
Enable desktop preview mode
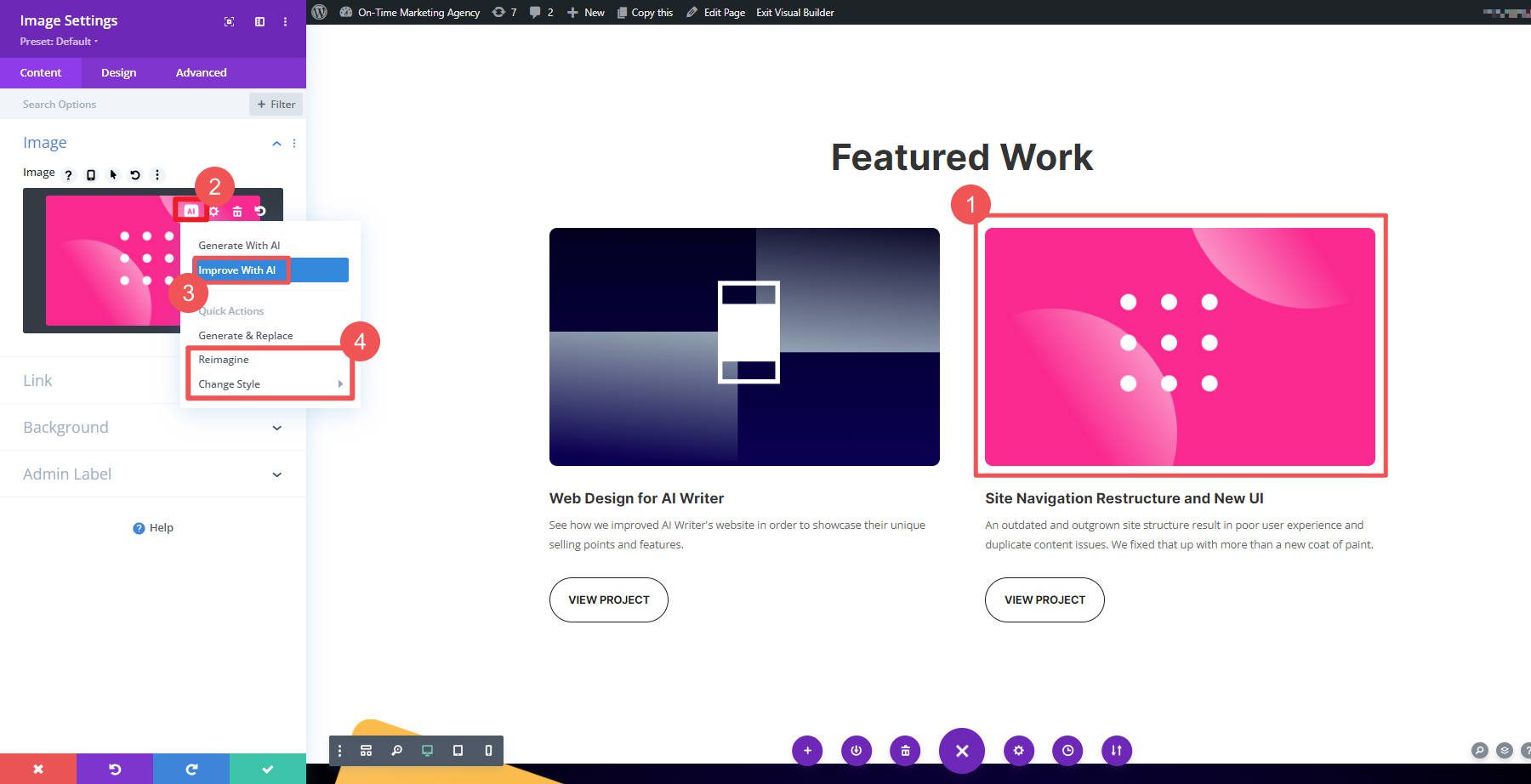pyautogui.click(x=427, y=751)
